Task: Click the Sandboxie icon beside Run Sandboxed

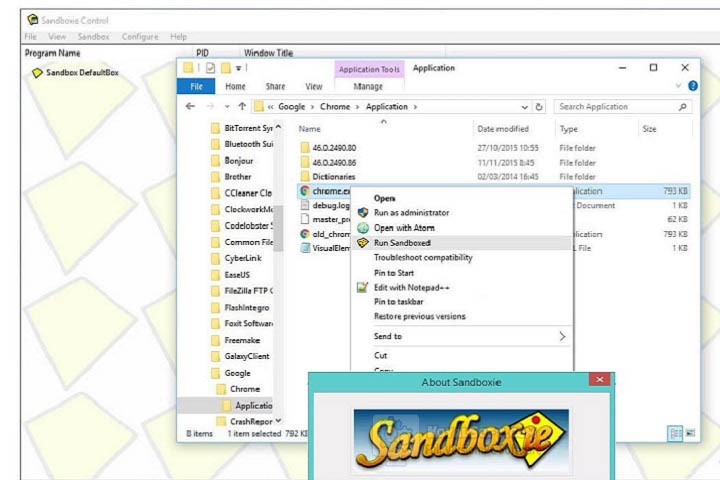Action: tap(363, 243)
